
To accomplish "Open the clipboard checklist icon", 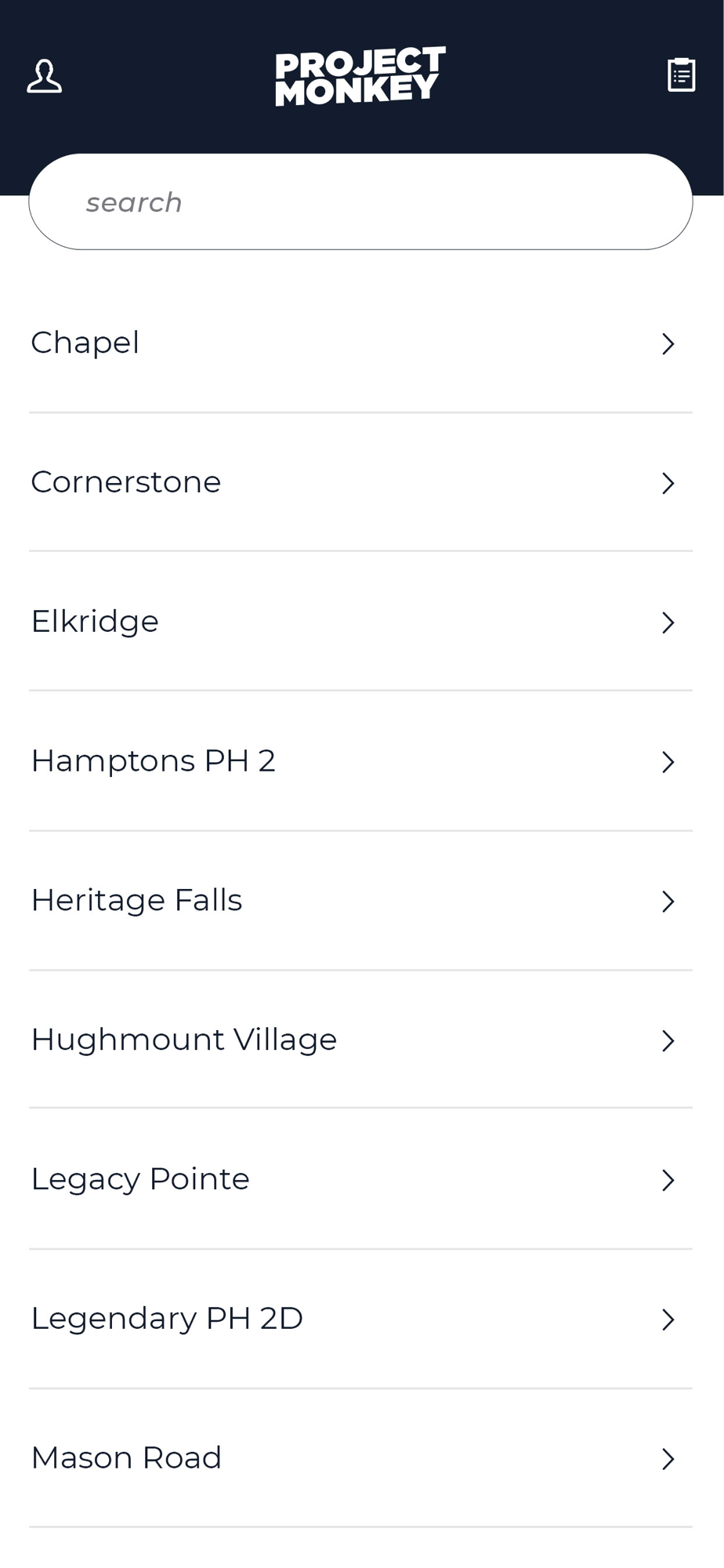I will pos(681,75).
